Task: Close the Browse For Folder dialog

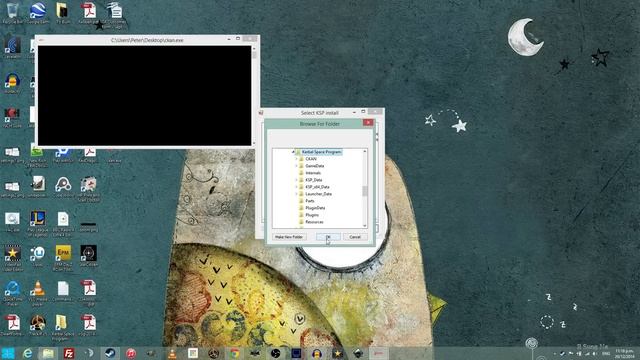Action: click(368, 122)
